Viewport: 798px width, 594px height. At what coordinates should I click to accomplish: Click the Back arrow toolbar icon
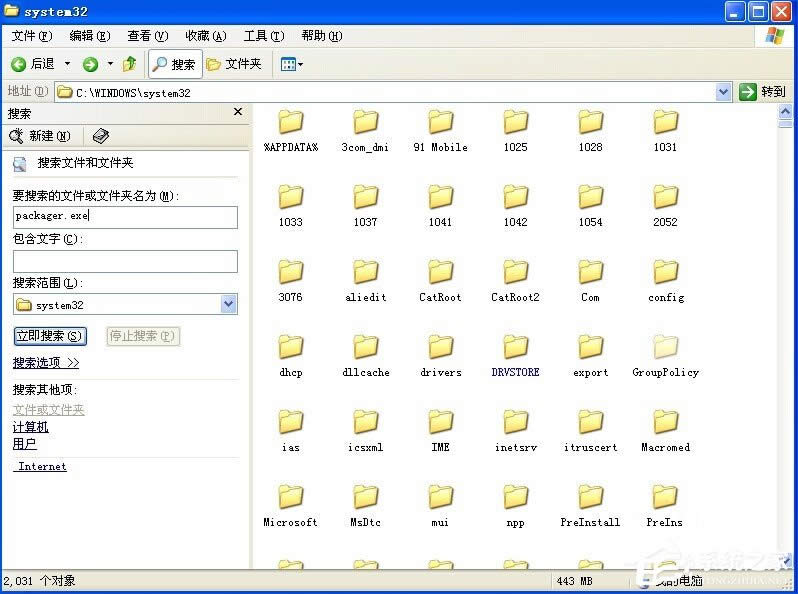tap(19, 64)
